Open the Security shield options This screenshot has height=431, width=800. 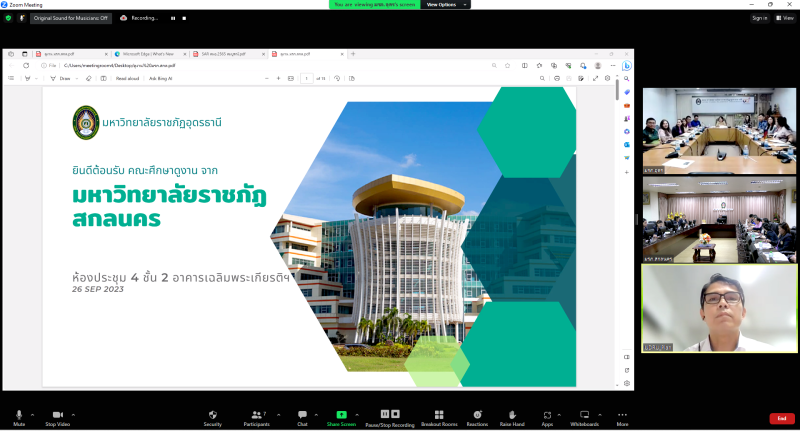tap(212, 415)
